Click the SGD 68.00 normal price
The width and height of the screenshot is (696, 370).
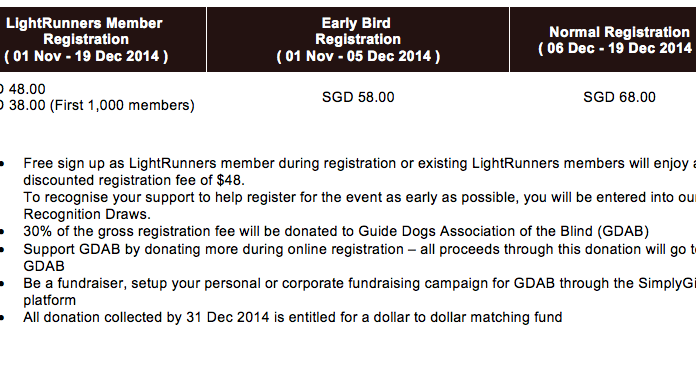click(619, 97)
